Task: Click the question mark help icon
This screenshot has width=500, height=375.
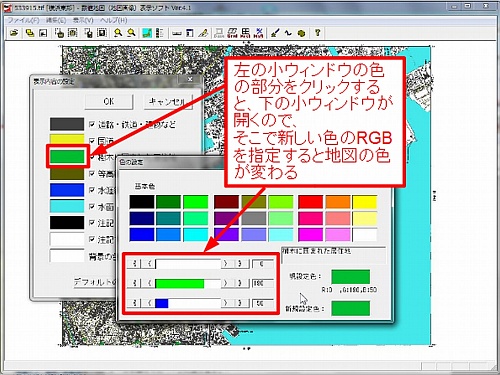Action: coord(317,33)
